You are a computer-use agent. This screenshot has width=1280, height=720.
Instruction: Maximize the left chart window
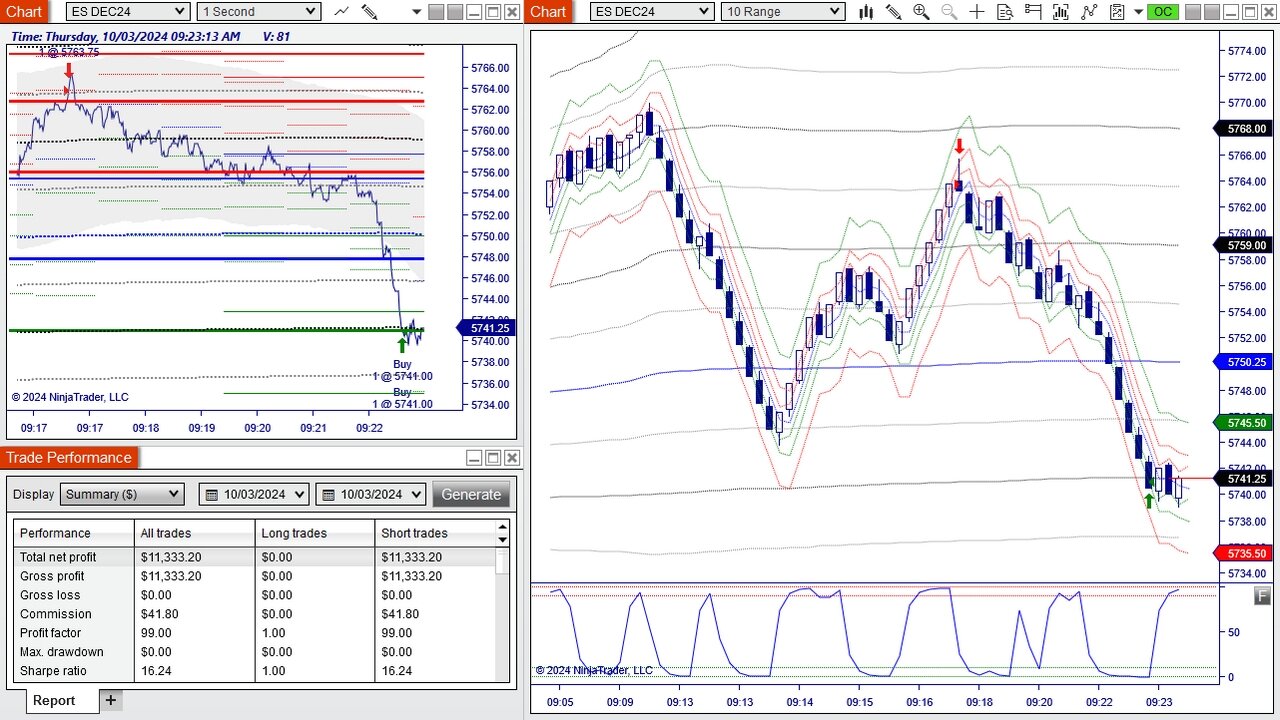pyautogui.click(x=493, y=12)
